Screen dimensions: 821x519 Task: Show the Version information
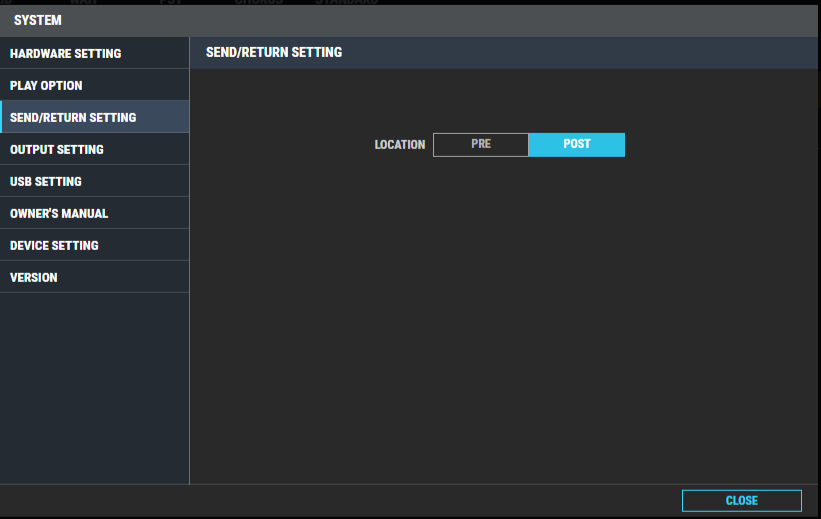point(34,278)
